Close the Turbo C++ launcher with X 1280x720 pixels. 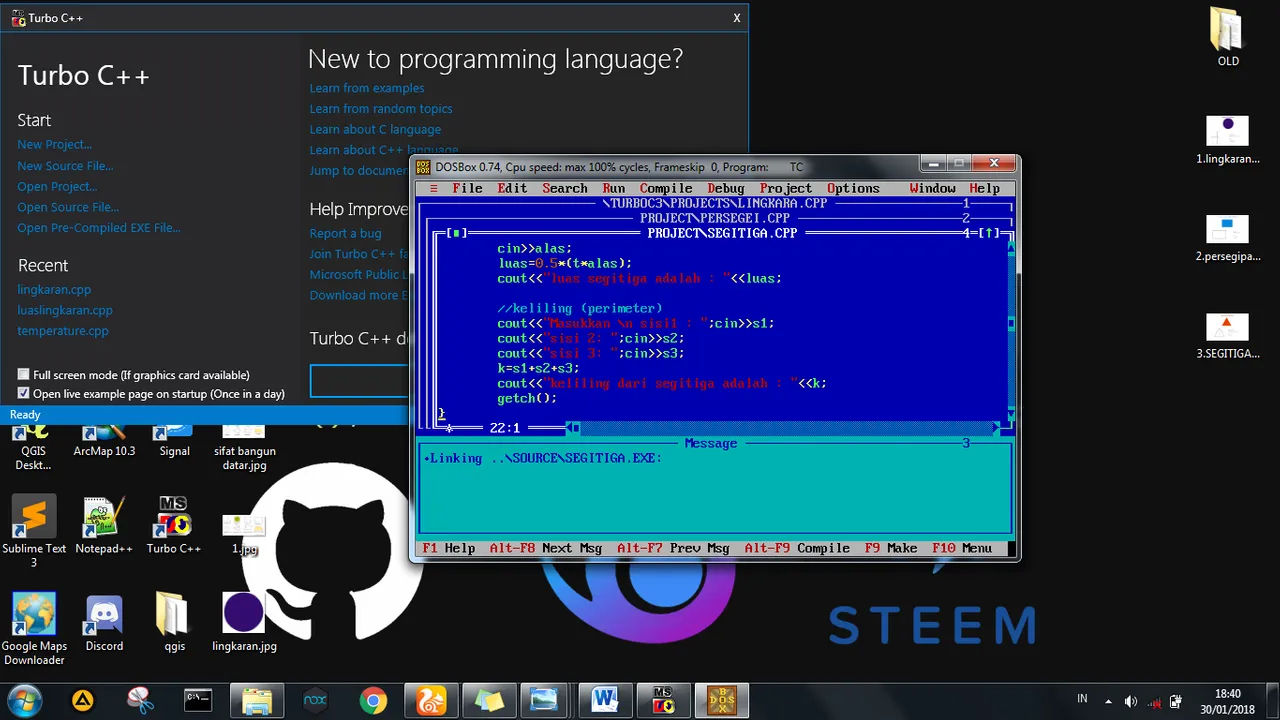point(737,18)
